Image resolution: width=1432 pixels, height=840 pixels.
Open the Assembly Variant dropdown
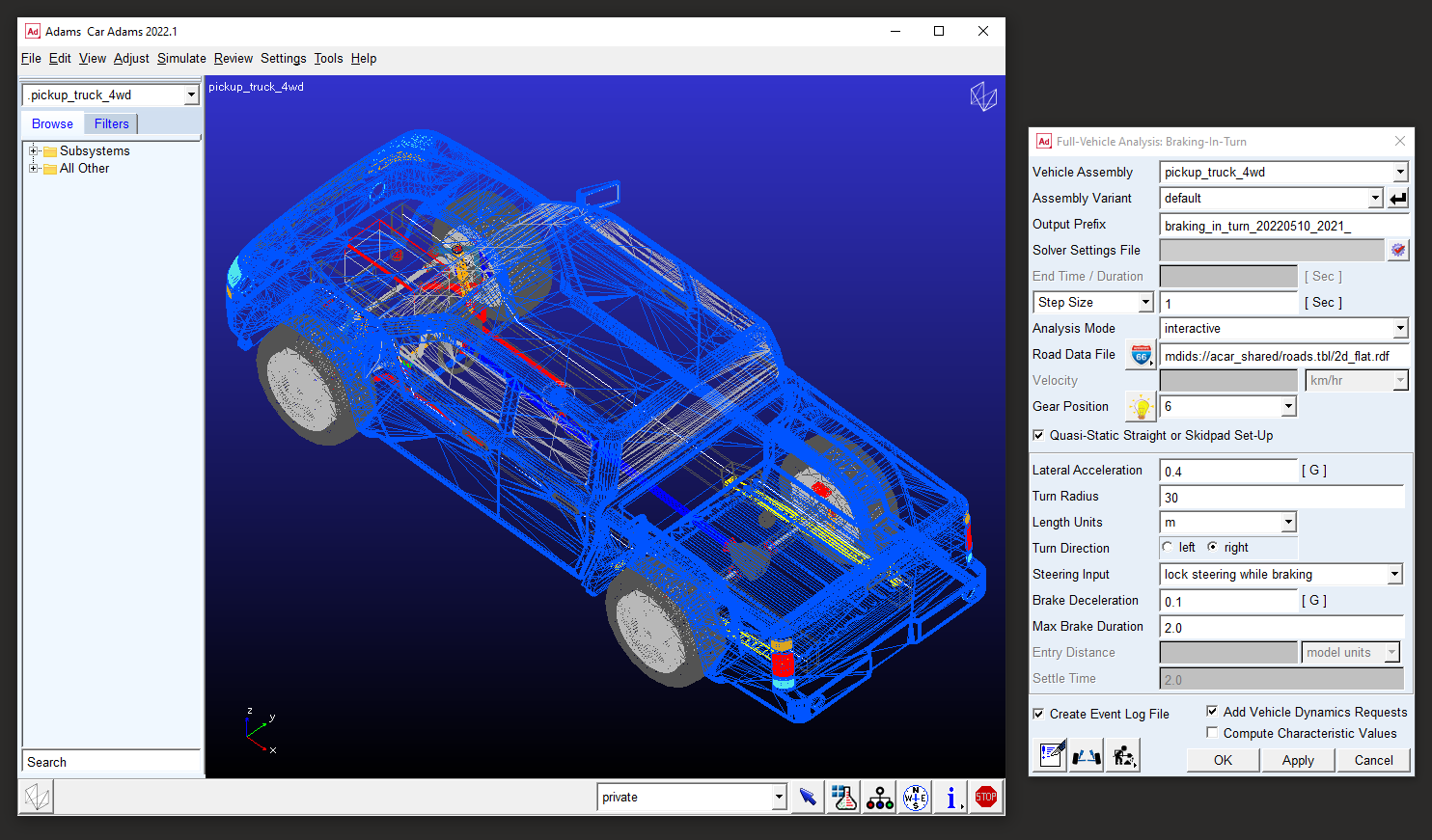click(x=1376, y=198)
